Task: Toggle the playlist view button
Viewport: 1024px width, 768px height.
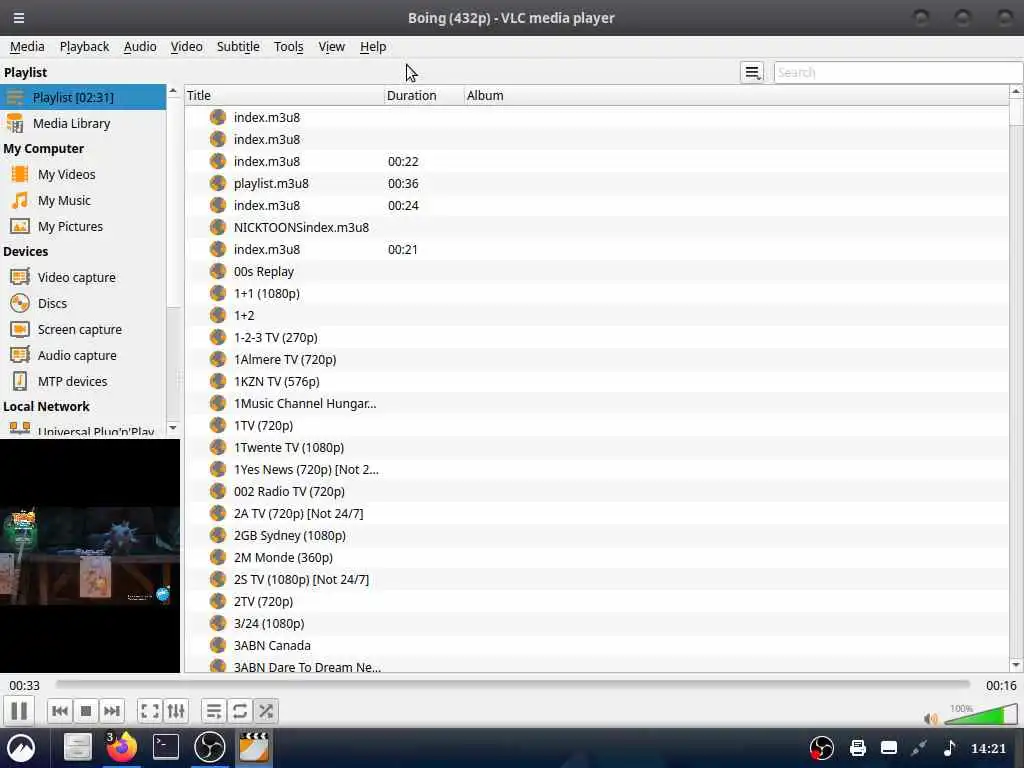Action: pyautogui.click(x=214, y=711)
